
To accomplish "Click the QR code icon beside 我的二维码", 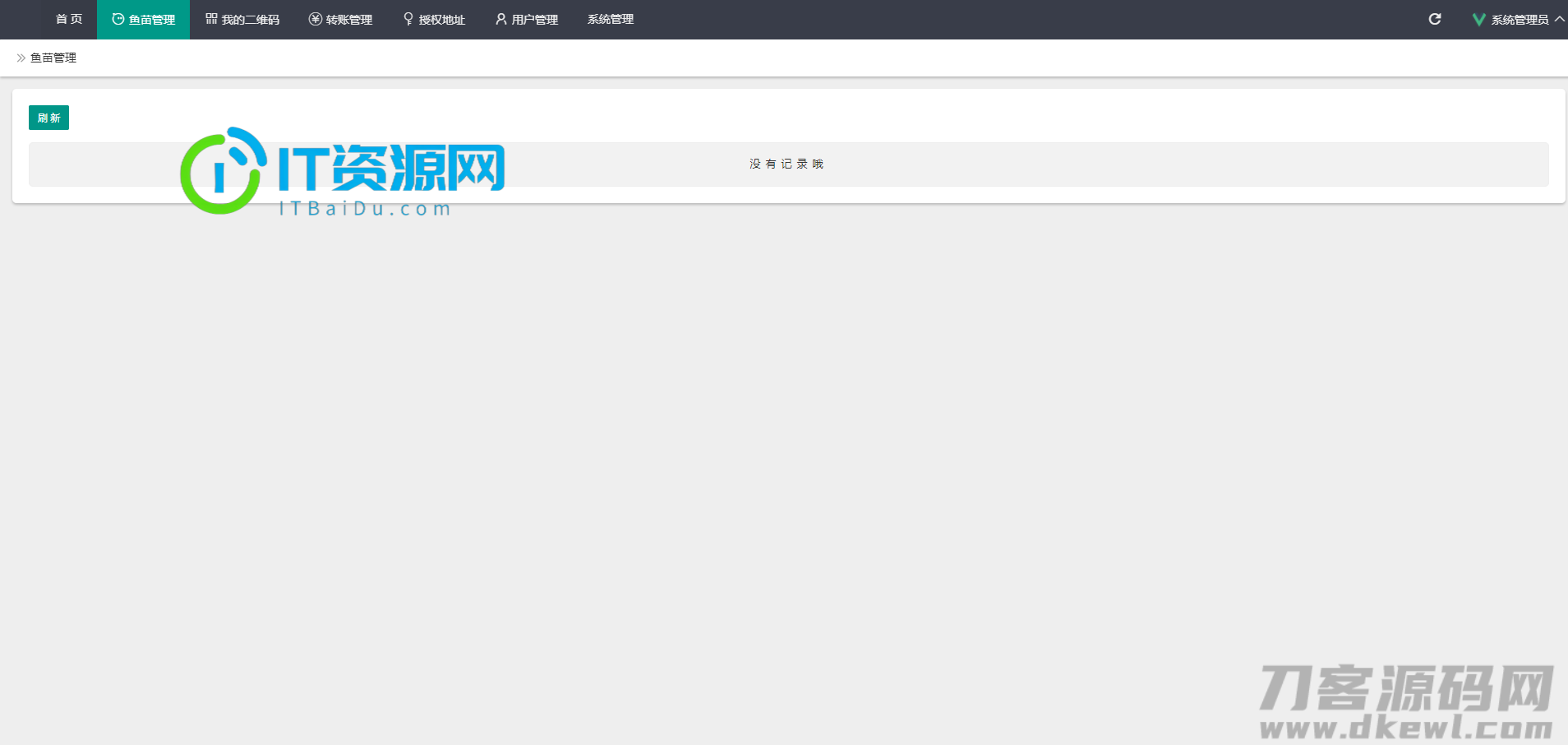I will coord(211,19).
